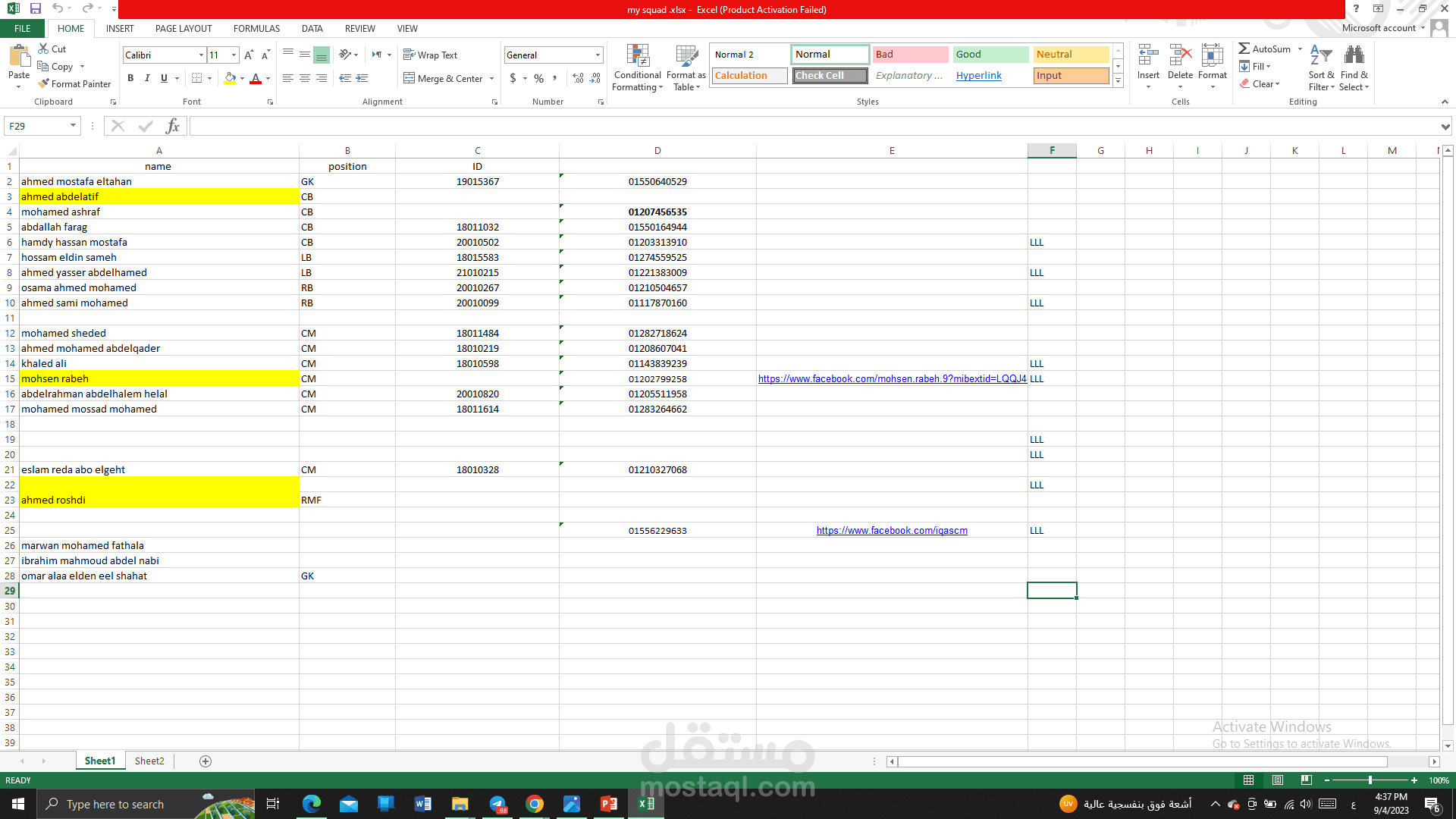Image resolution: width=1456 pixels, height=819 pixels.
Task: Click the Percent Style icon
Action: point(538,78)
